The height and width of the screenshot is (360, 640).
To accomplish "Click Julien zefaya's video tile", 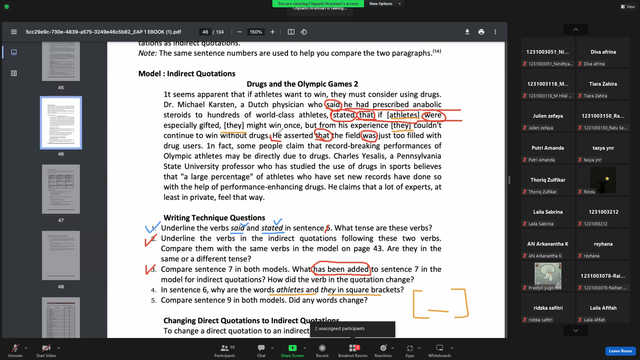I will click(548, 116).
